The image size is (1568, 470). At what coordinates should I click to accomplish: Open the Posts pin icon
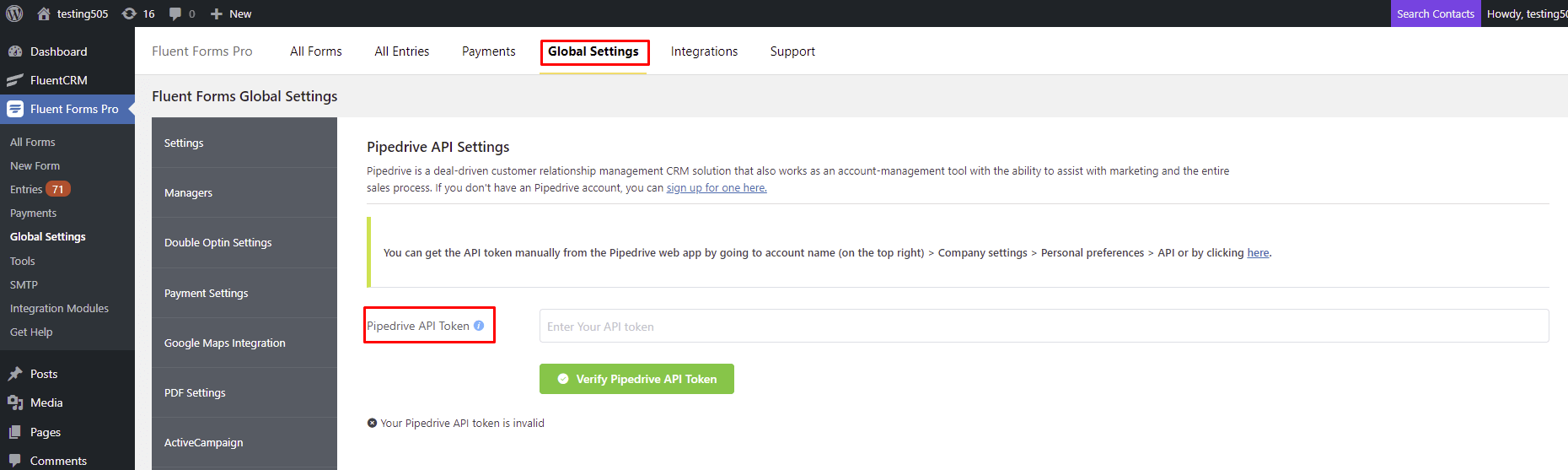(x=15, y=374)
